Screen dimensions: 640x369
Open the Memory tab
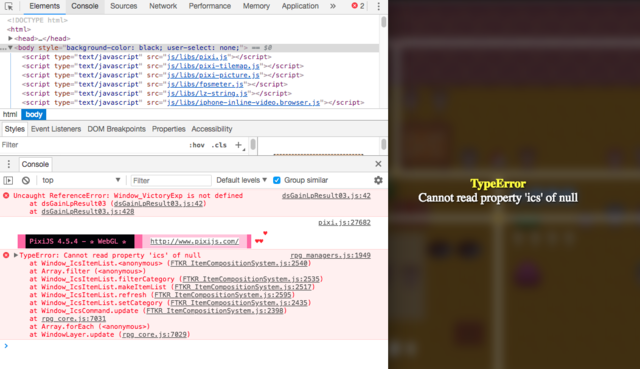256,6
